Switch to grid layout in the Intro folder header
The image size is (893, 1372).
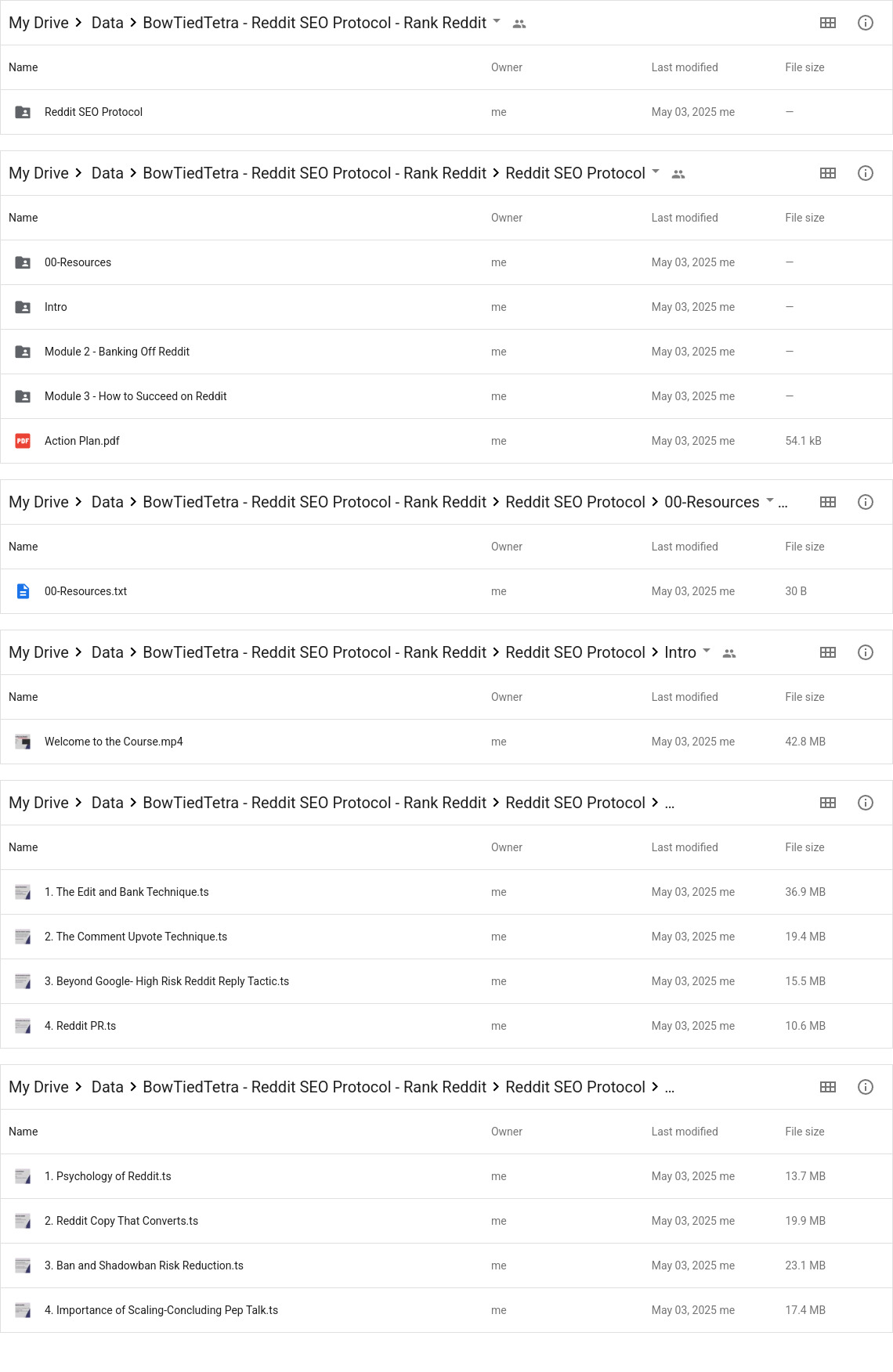pyautogui.click(x=828, y=652)
